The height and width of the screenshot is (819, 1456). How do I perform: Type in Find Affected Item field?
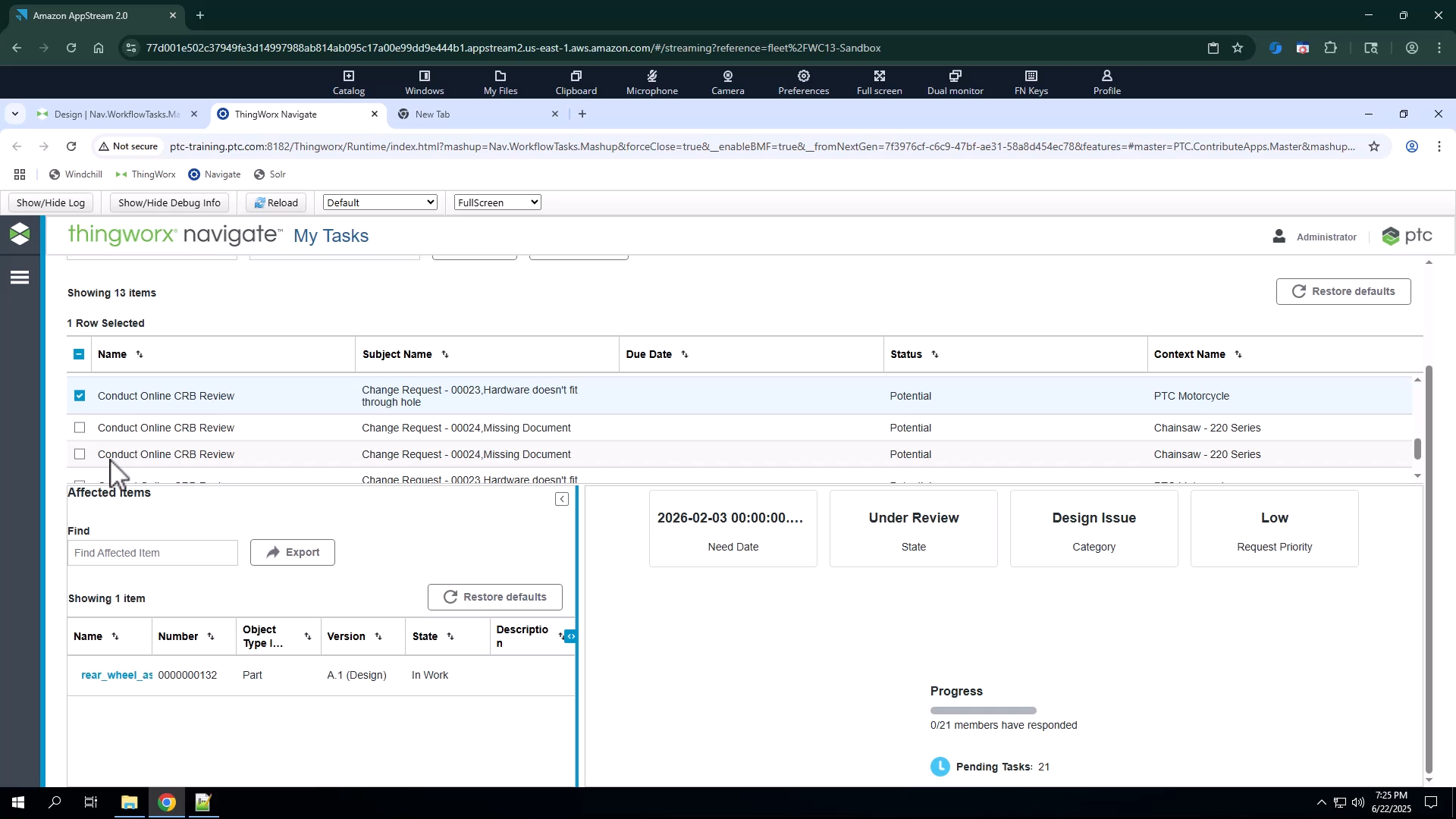coord(152,553)
